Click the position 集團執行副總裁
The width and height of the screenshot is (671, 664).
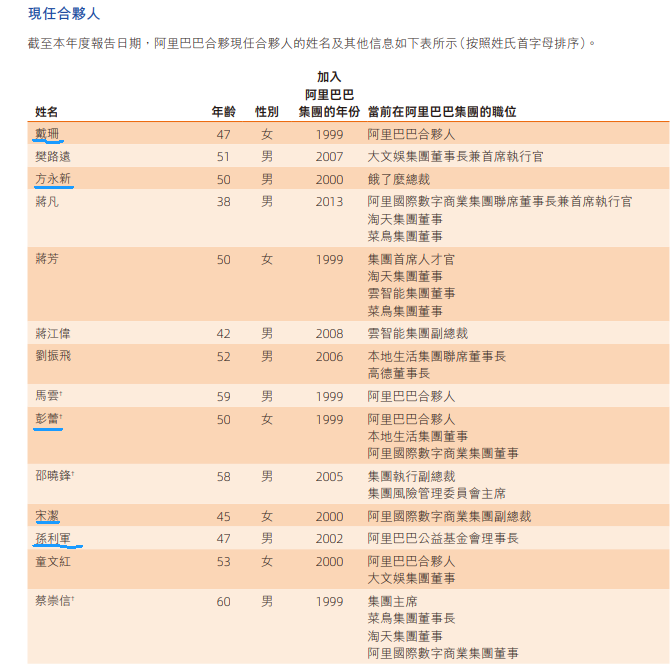411,476
